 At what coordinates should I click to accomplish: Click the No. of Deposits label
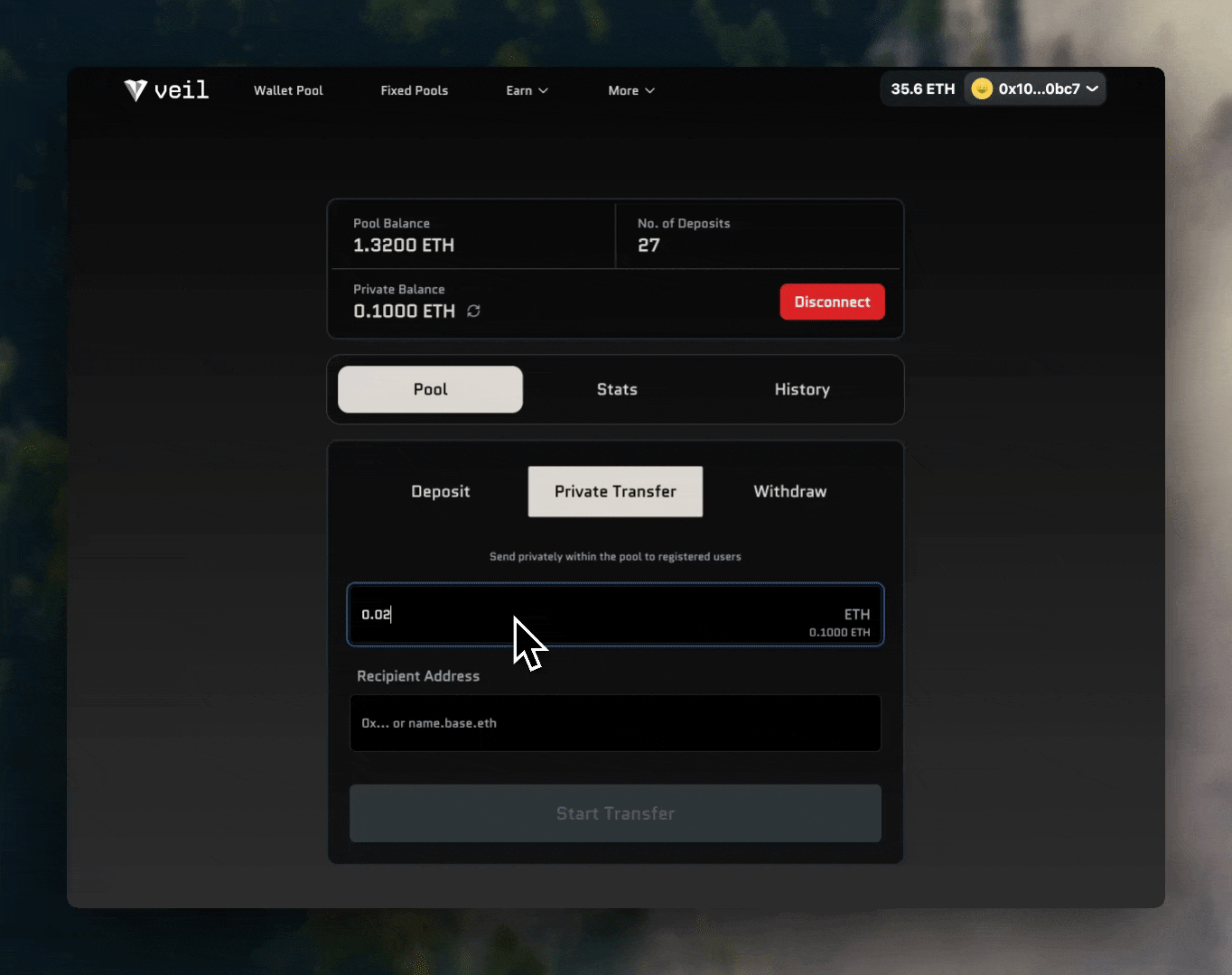click(684, 223)
